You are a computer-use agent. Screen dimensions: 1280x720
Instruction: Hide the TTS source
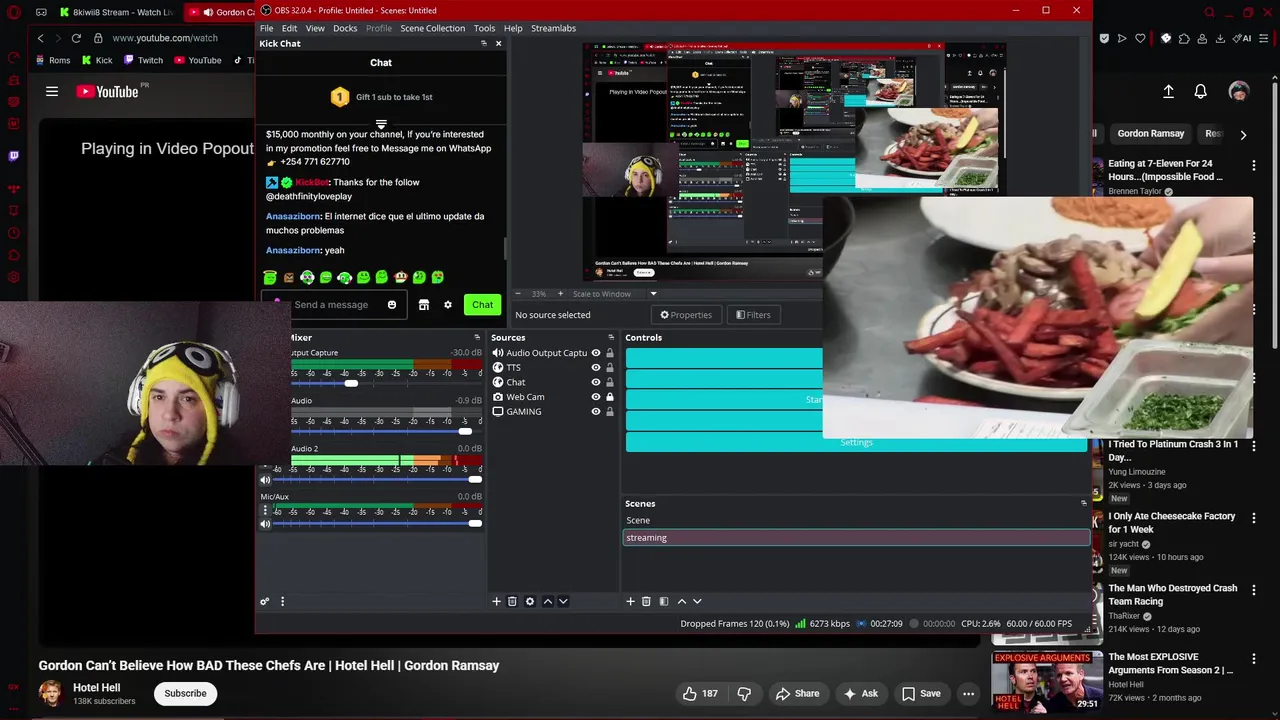(596, 367)
